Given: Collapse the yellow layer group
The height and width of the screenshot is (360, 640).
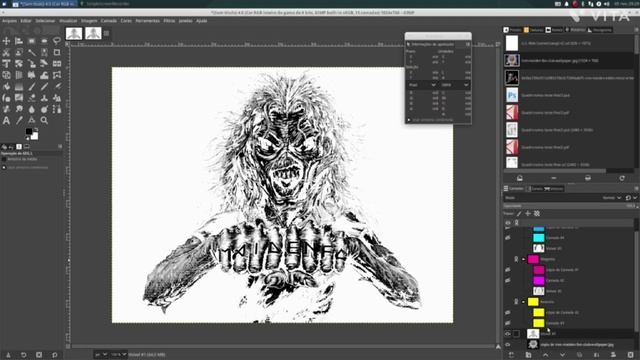Looking at the screenshot, I should [524, 302].
